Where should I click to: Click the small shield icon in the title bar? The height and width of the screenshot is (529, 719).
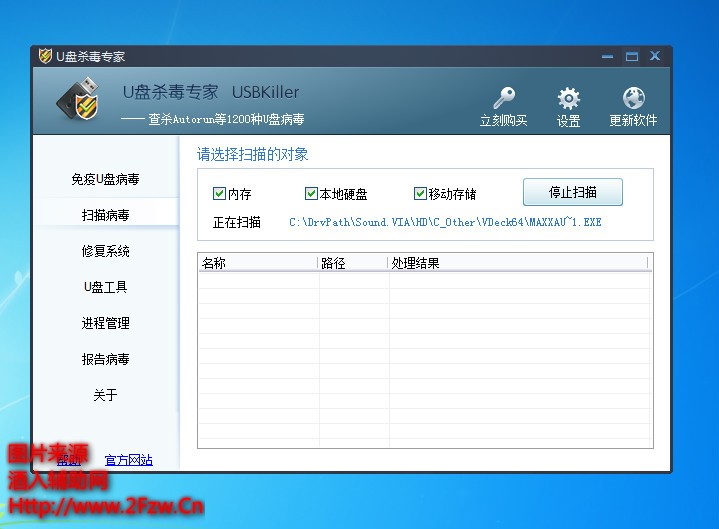coord(45,56)
